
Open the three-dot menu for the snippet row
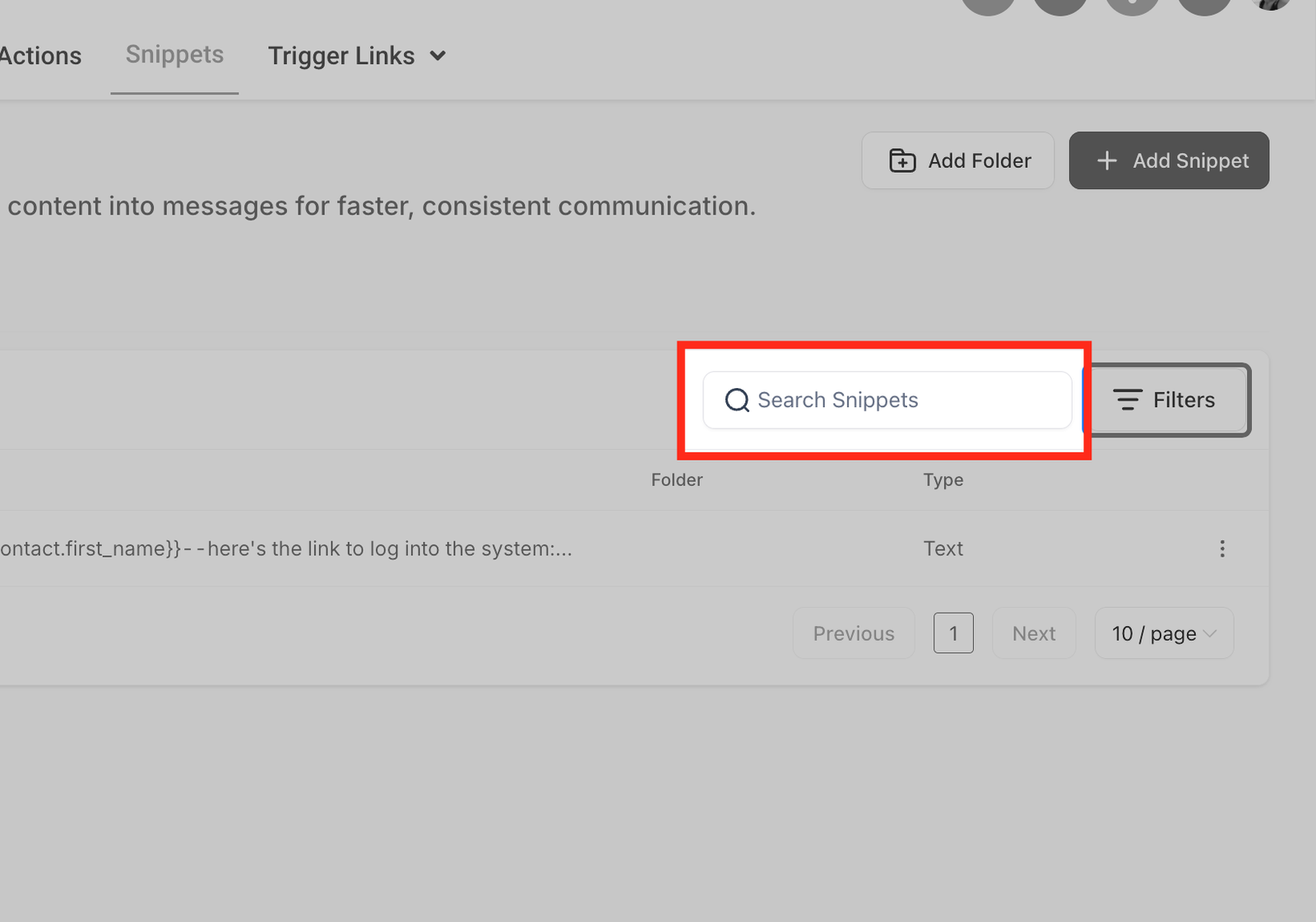[x=1222, y=549]
